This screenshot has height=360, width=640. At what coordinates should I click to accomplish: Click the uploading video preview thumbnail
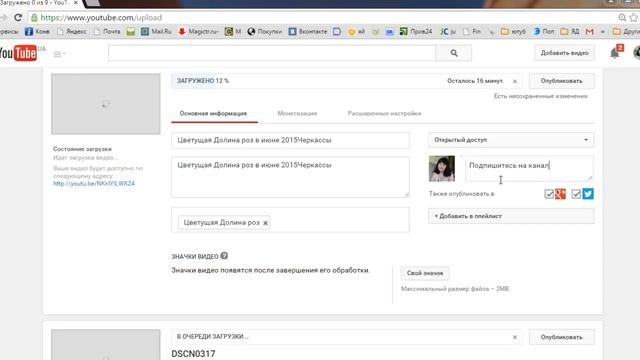[106, 104]
